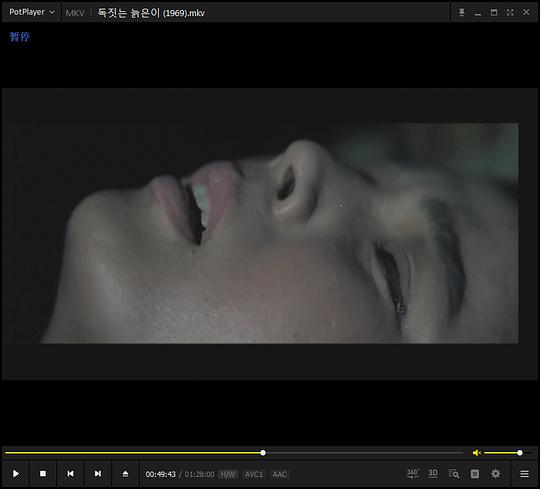Screen dimensions: 540x489
Task: Open a file with the eject icon
Action: 125,474
